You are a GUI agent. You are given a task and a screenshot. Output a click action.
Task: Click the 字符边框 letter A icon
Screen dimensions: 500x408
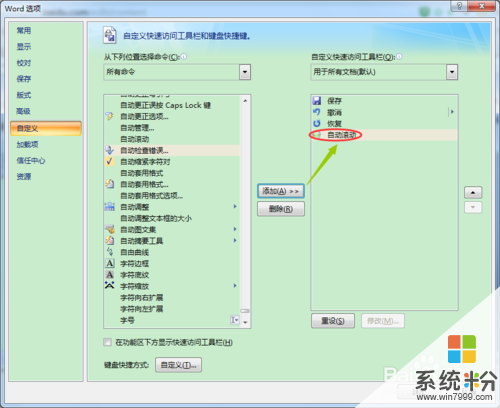[110, 263]
